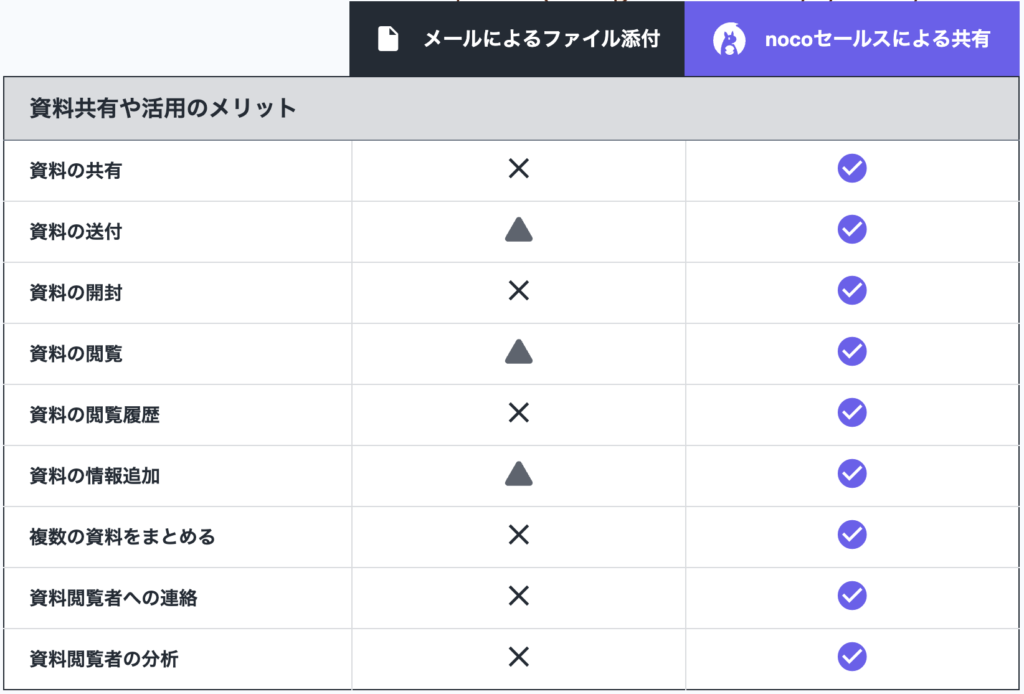1024x694 pixels.
Task: Click the purple checkmark in the 資料の閲覧履歴 row
Action: tap(852, 413)
